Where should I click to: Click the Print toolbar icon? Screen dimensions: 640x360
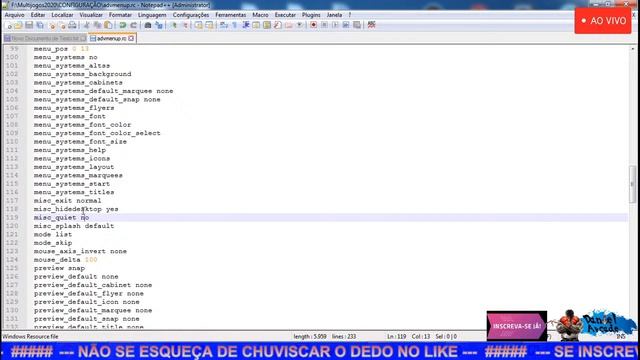tap(72, 25)
